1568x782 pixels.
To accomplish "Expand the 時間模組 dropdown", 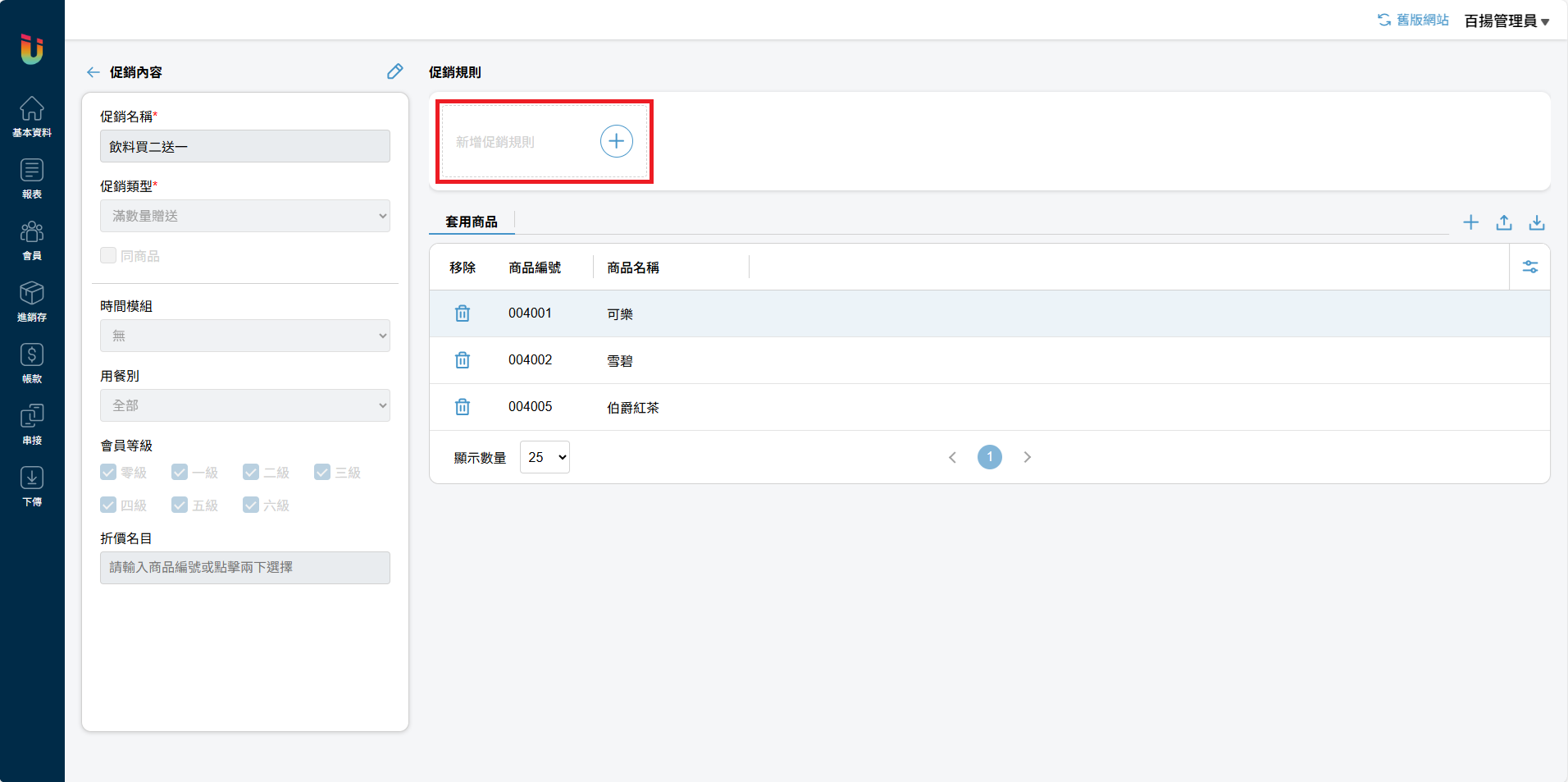I will tap(244, 336).
